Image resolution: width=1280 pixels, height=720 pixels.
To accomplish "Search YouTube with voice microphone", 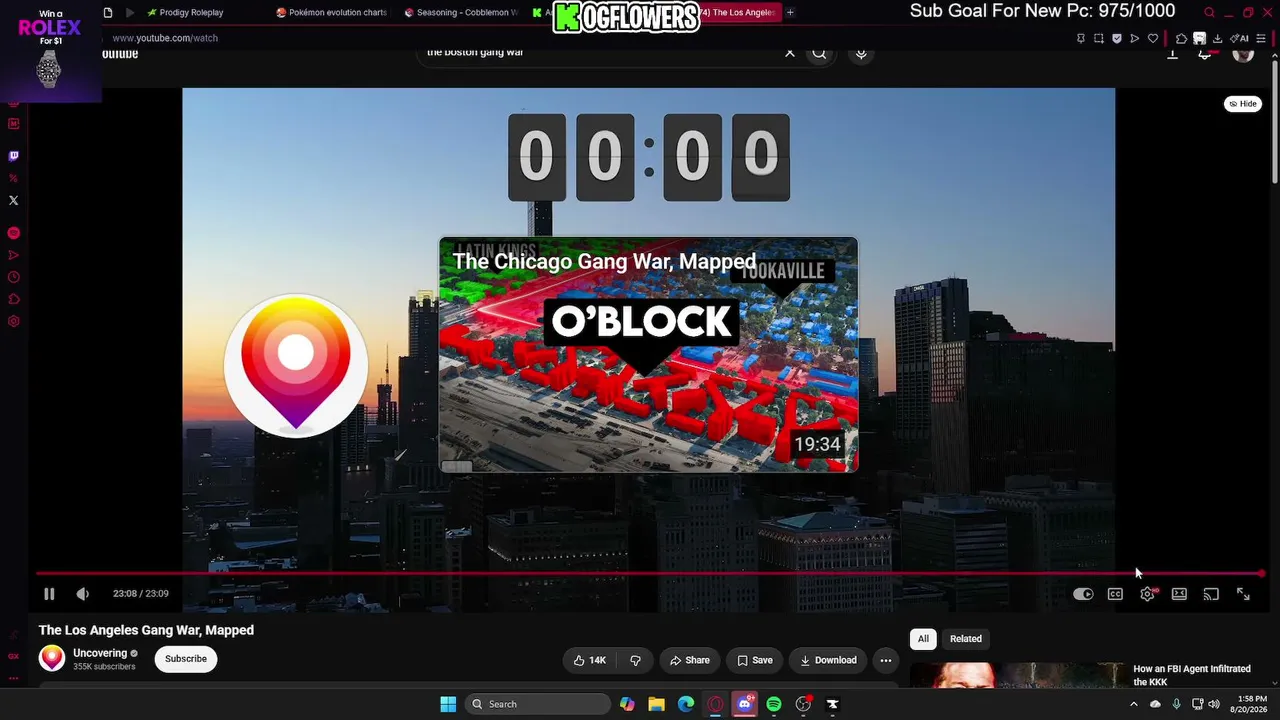I will (861, 53).
